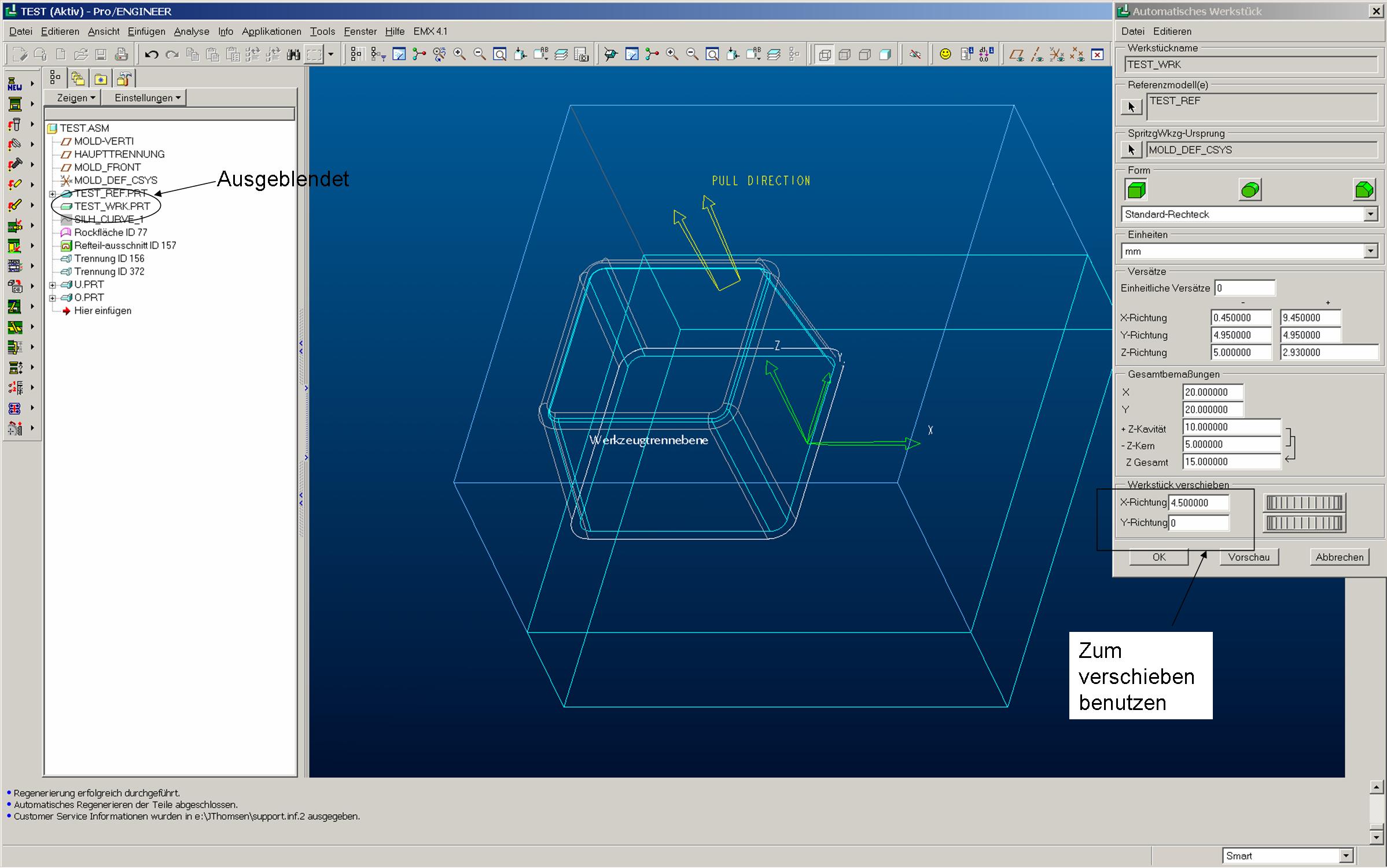Click the Redo arrow icon
Viewport: 1387px width, 868px height.
click(x=172, y=54)
